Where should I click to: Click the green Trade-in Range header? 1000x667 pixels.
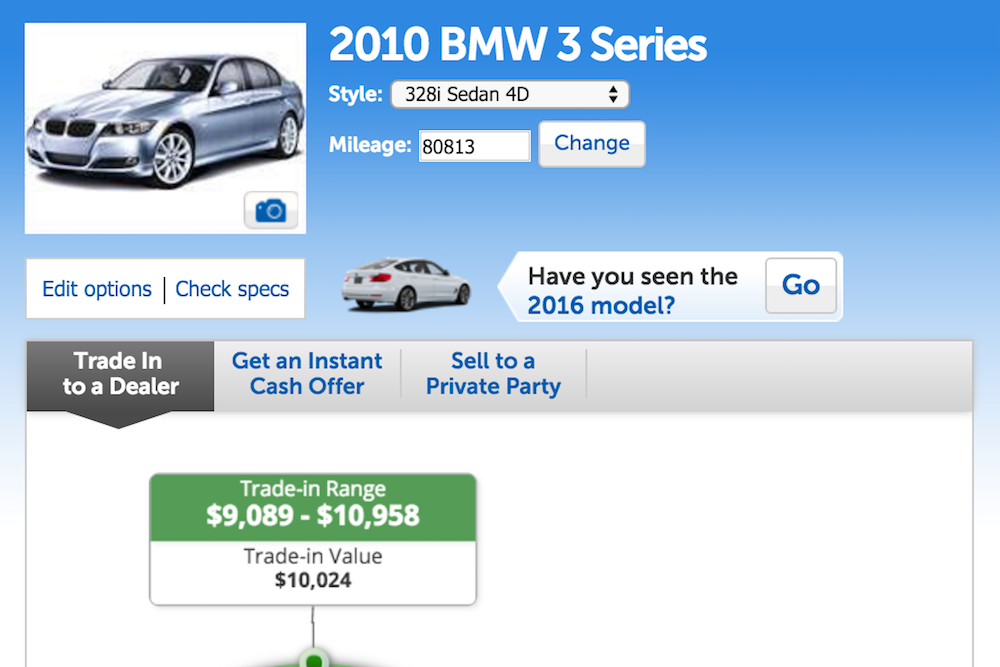313,508
